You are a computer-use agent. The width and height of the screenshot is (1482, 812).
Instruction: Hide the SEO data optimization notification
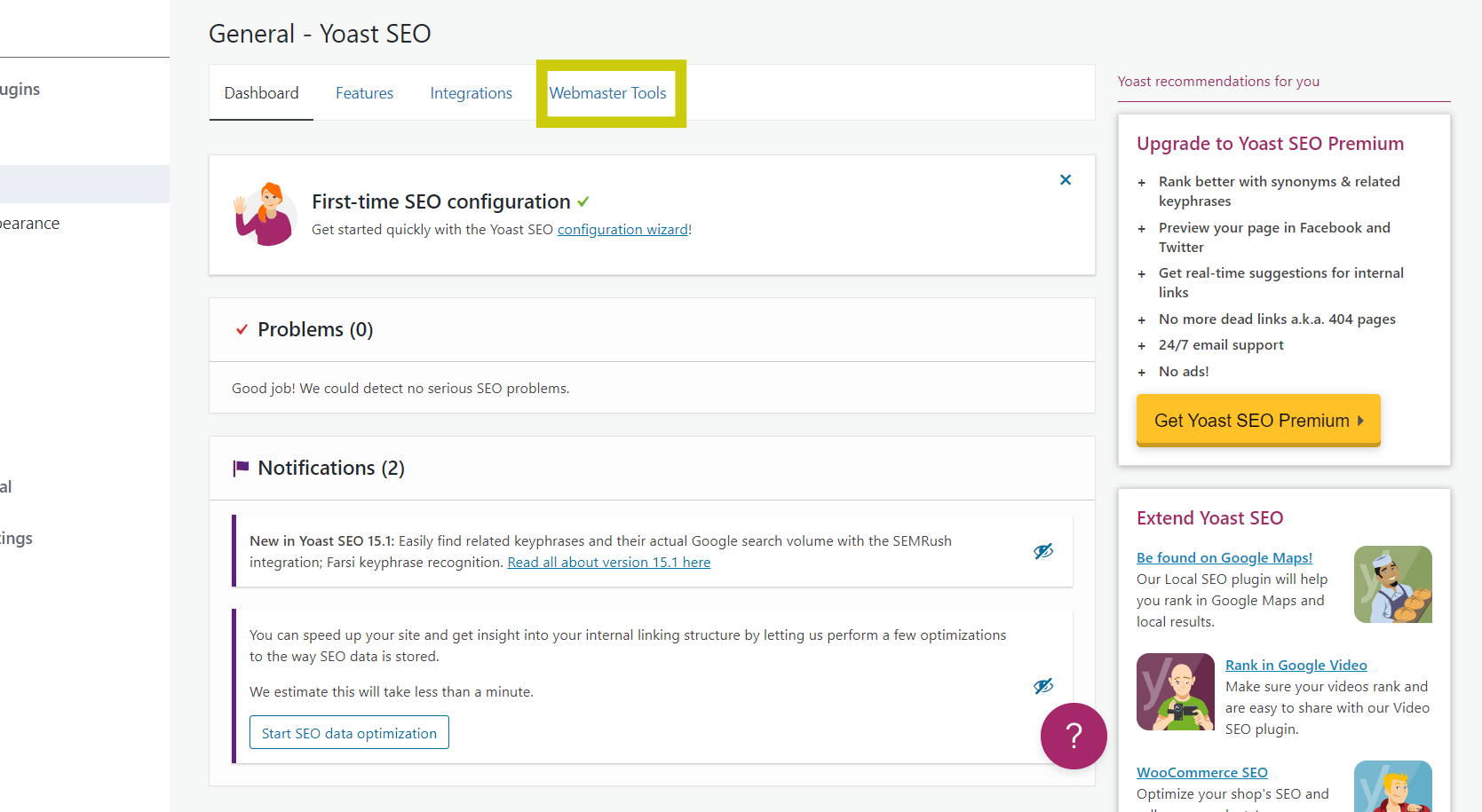tap(1043, 686)
